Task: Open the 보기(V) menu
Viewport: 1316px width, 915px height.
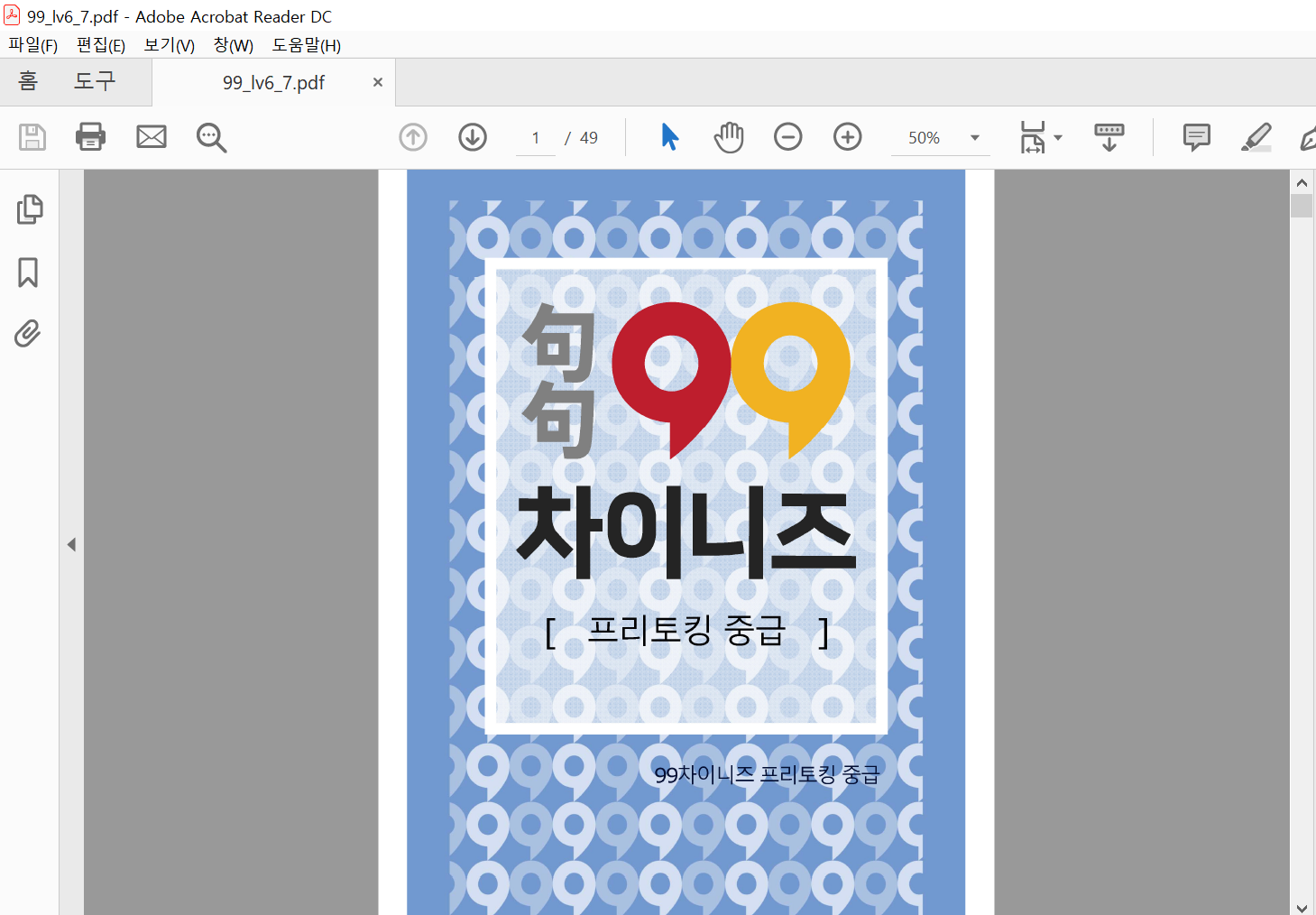Action: point(170,45)
